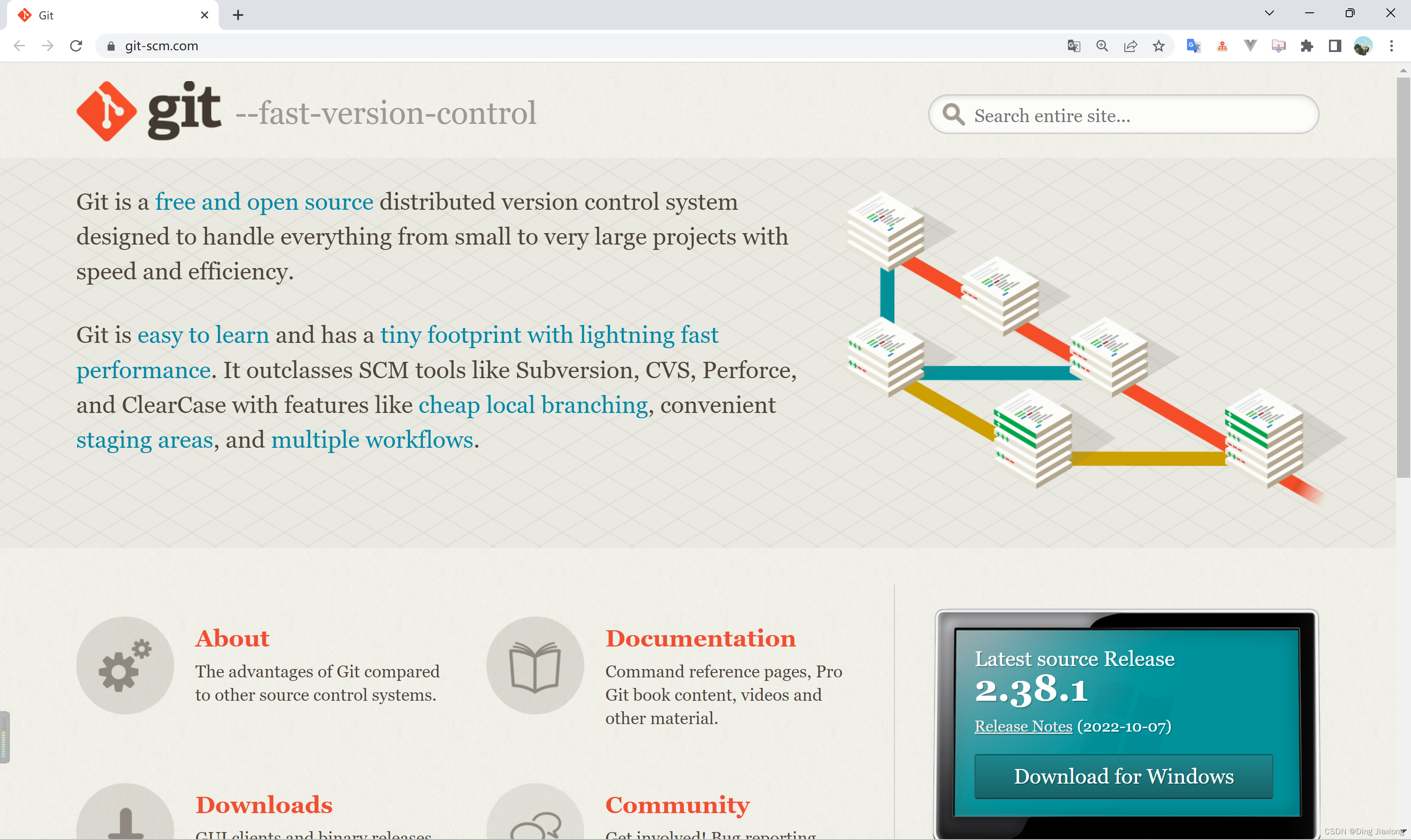
Task: Click the About gears icon
Action: click(x=125, y=665)
